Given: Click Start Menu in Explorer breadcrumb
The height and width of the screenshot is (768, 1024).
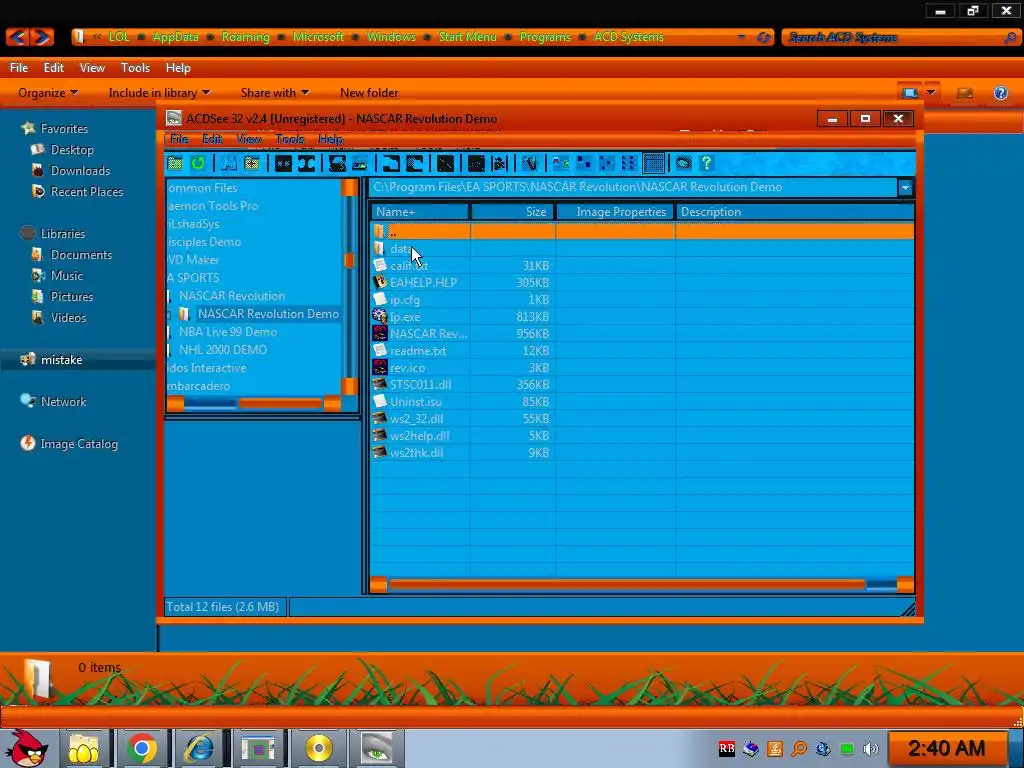Looking at the screenshot, I should click(x=468, y=37).
